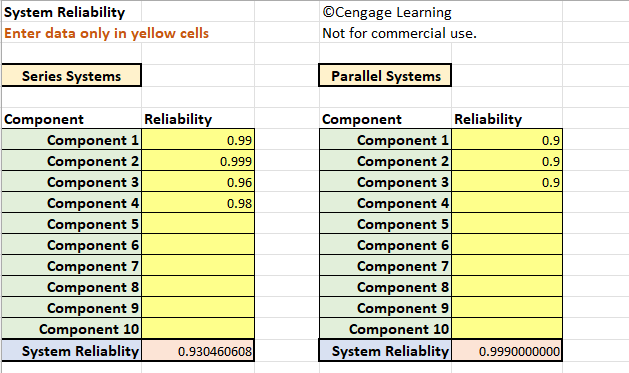Click Parallel 'Component 4' label cell
The image size is (629, 373).
point(385,203)
